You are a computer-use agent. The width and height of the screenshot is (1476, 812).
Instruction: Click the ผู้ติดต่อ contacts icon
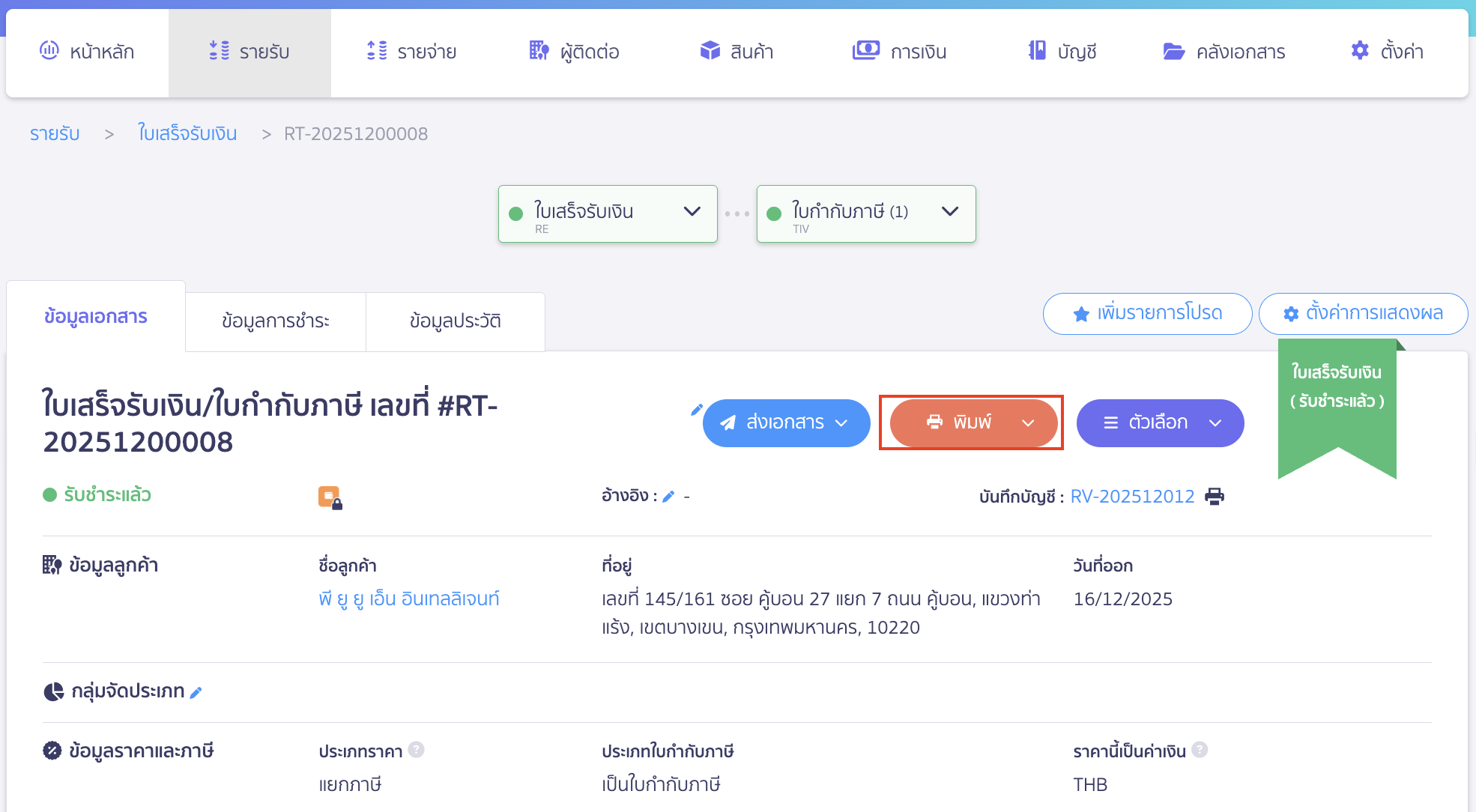(538, 50)
